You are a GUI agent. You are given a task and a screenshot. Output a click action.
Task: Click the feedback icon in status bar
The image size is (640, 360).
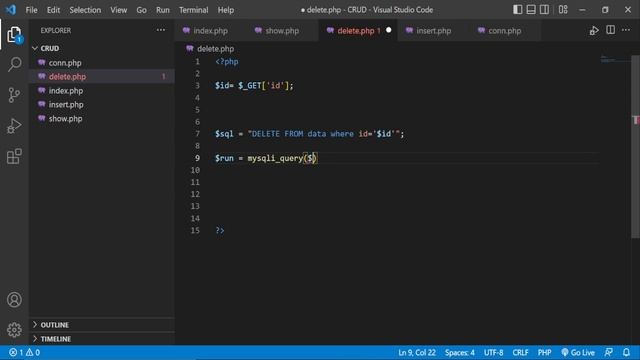point(609,353)
